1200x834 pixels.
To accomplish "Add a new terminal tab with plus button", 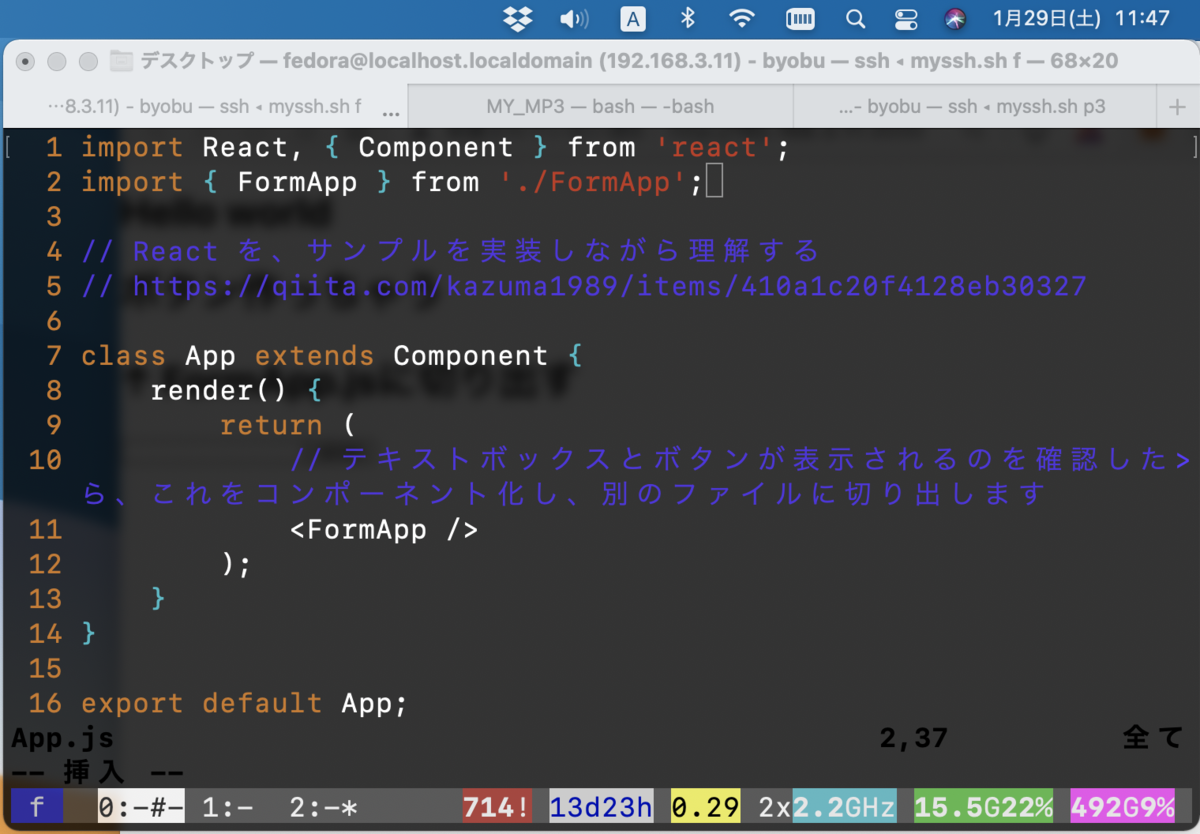I will click(1176, 106).
